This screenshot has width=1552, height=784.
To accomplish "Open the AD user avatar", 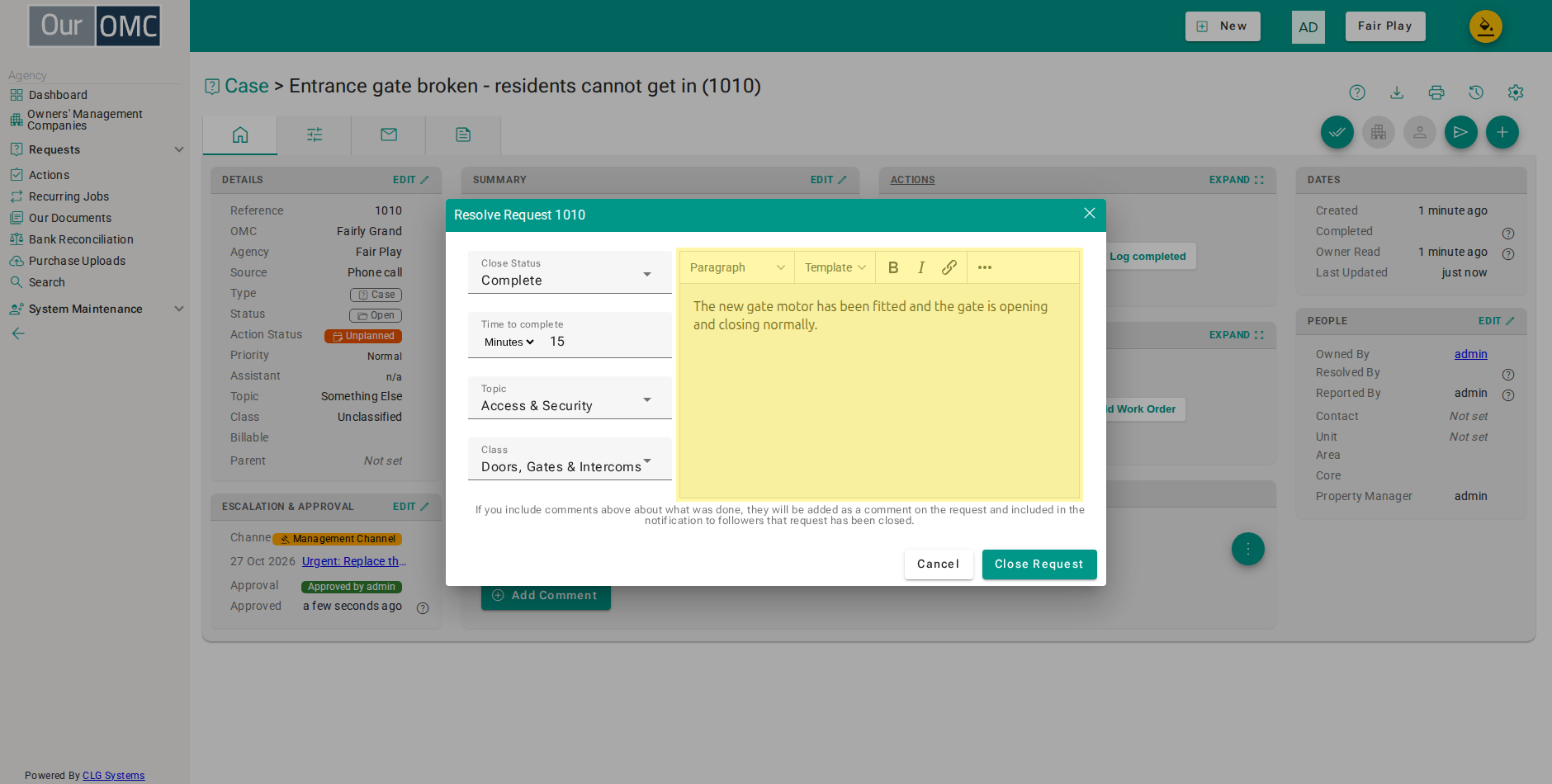I will pos(1308,27).
